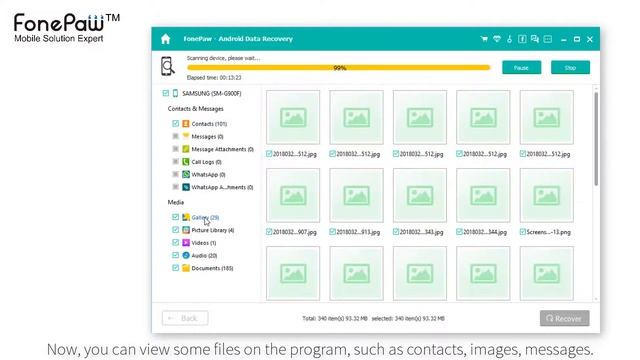640x360 pixels.
Task: Toggle the WhatsApp checkbox
Action: pyautogui.click(x=176, y=174)
